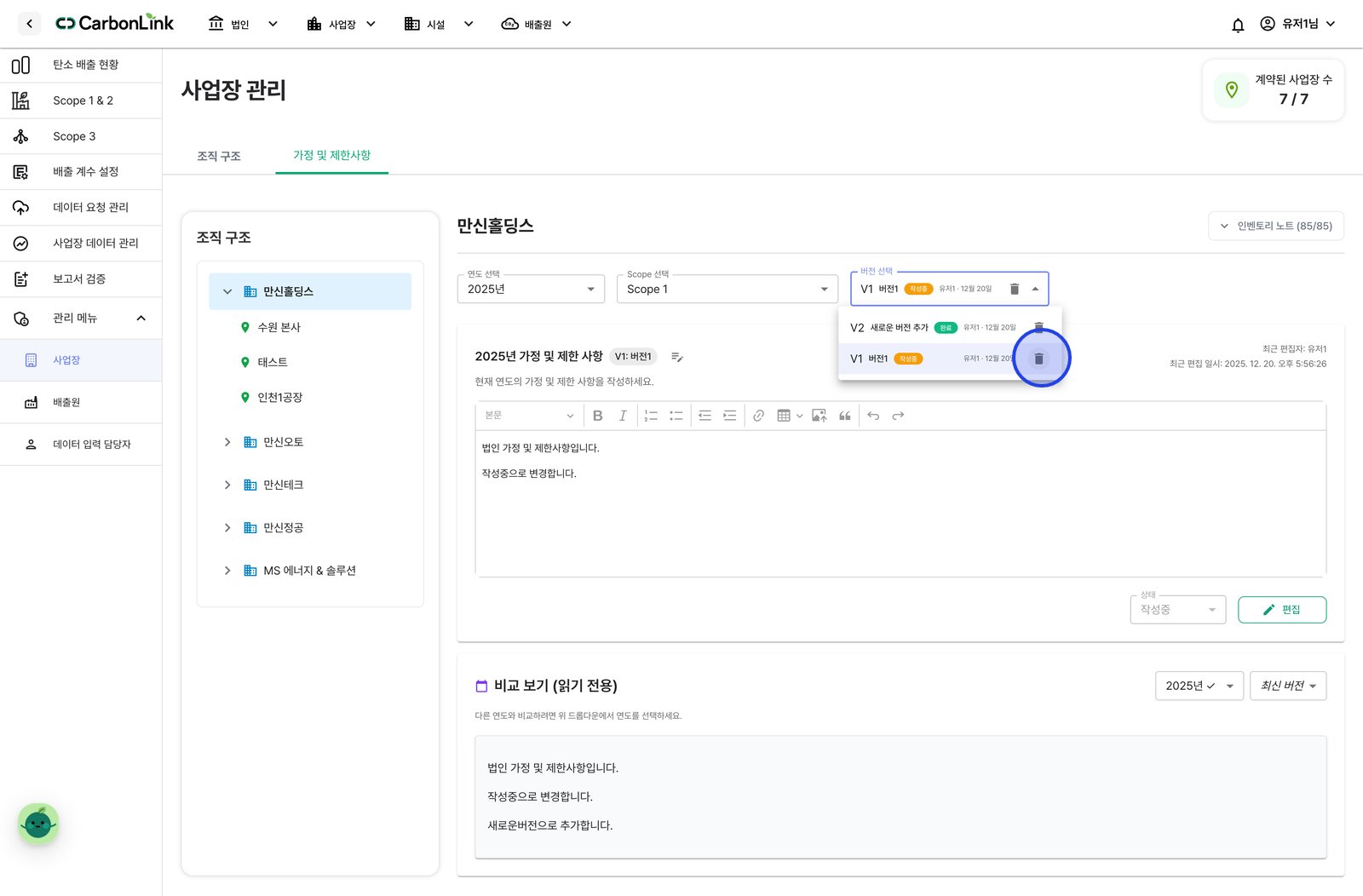Image resolution: width=1363 pixels, height=896 pixels.
Task: Undo the last edit in editor
Action: pos(873,416)
